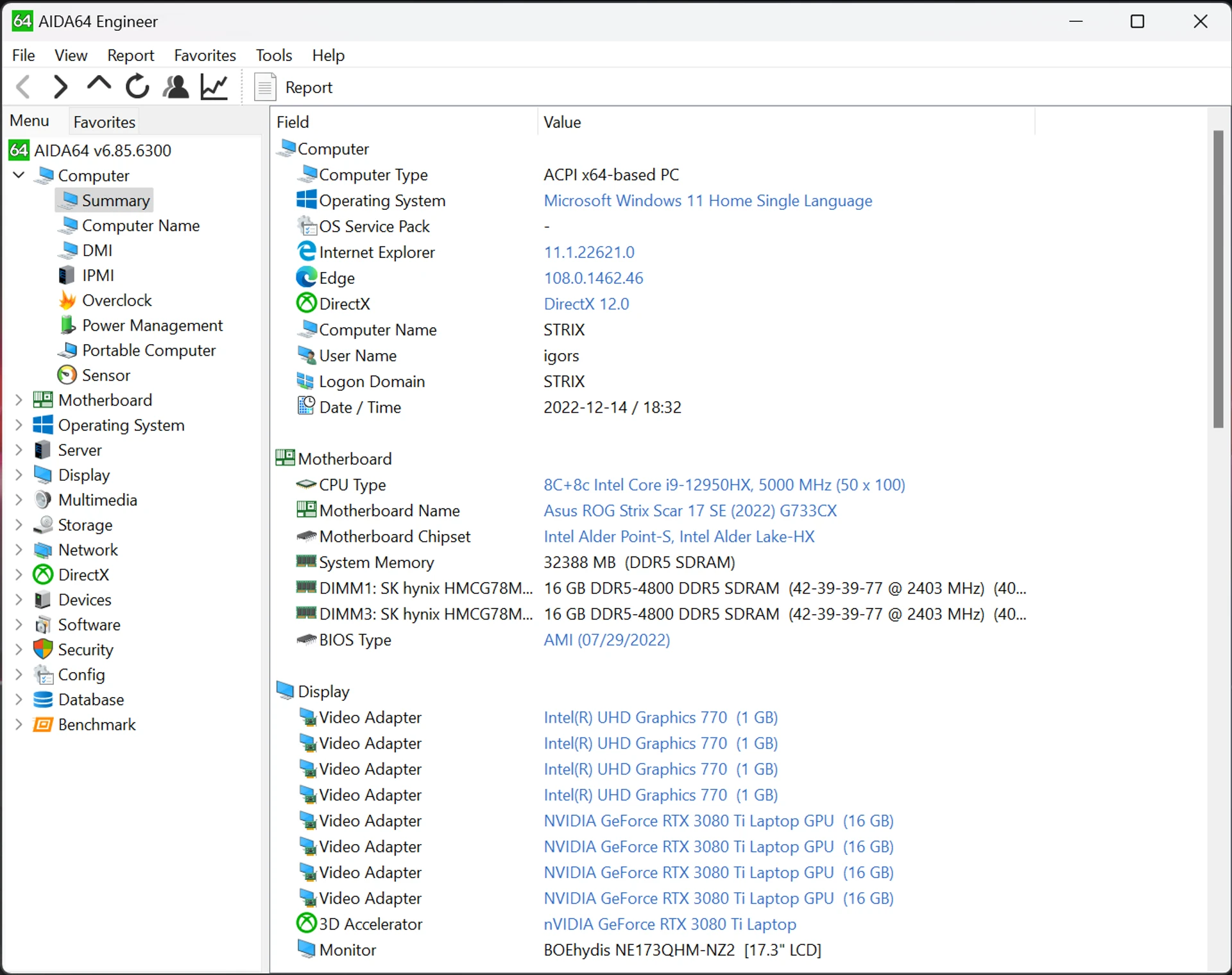The image size is (1232, 975).
Task: Click the Devices icon in tree
Action: pyautogui.click(x=43, y=600)
